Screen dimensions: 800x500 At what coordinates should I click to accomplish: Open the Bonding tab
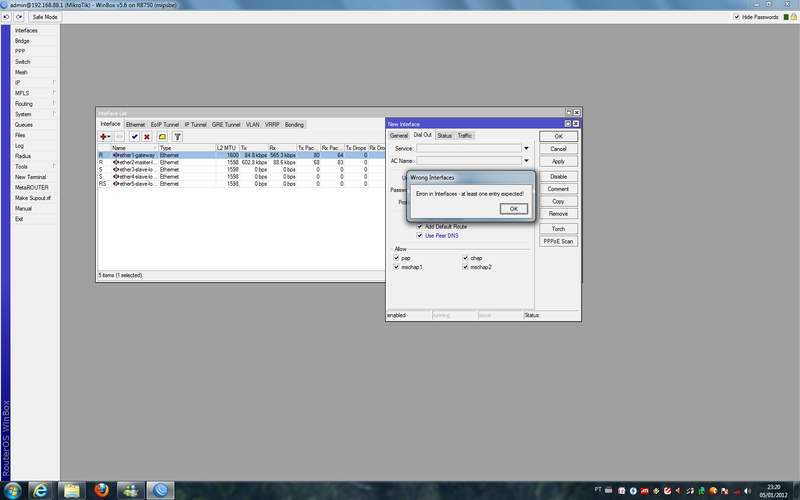click(294, 124)
